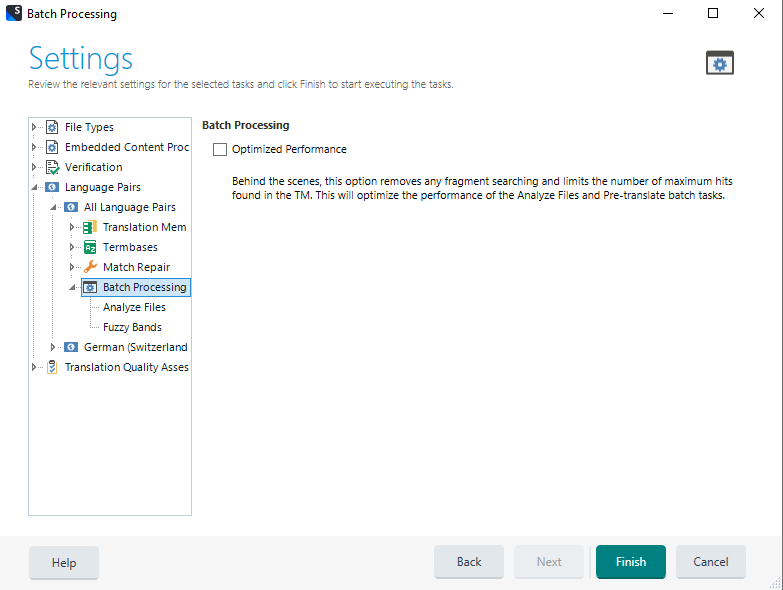
Task: Click the Batch Processing gear window icon
Action: point(90,287)
